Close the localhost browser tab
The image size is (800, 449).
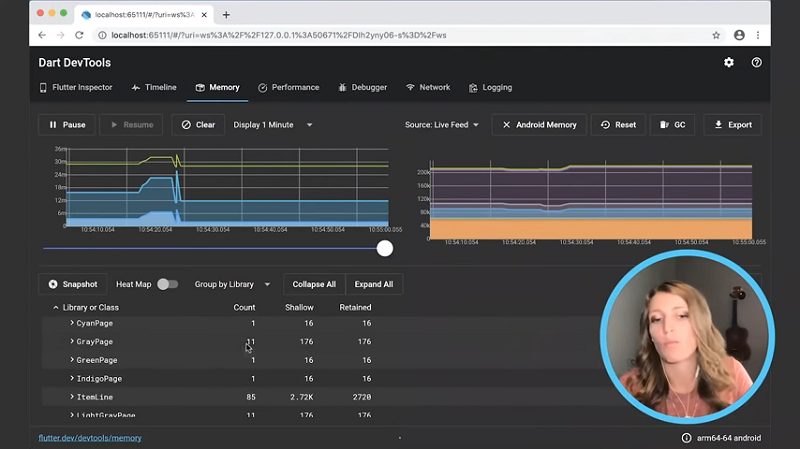tap(204, 15)
